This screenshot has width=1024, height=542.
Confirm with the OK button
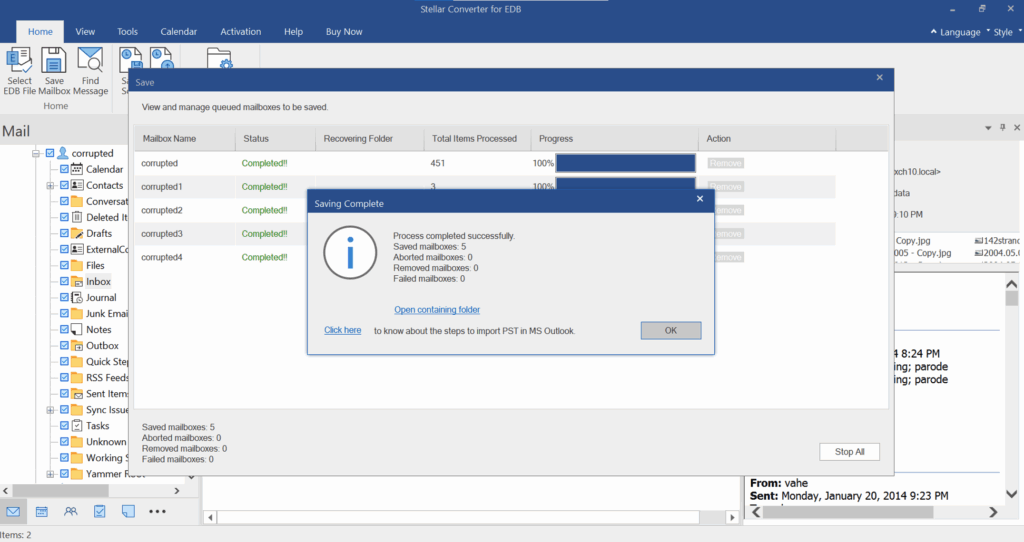pos(671,330)
